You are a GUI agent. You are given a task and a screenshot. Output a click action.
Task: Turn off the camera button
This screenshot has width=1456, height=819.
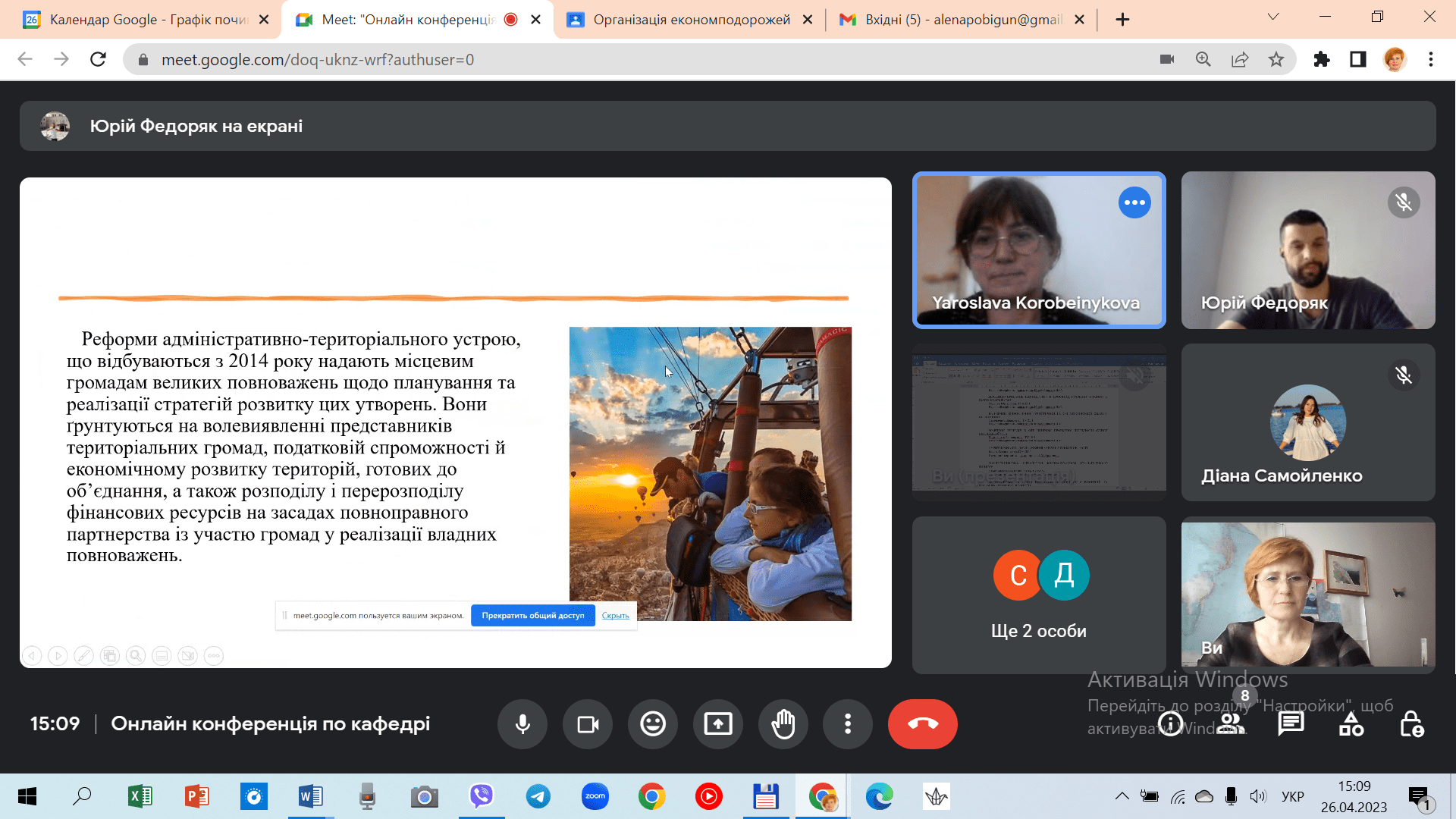point(588,724)
